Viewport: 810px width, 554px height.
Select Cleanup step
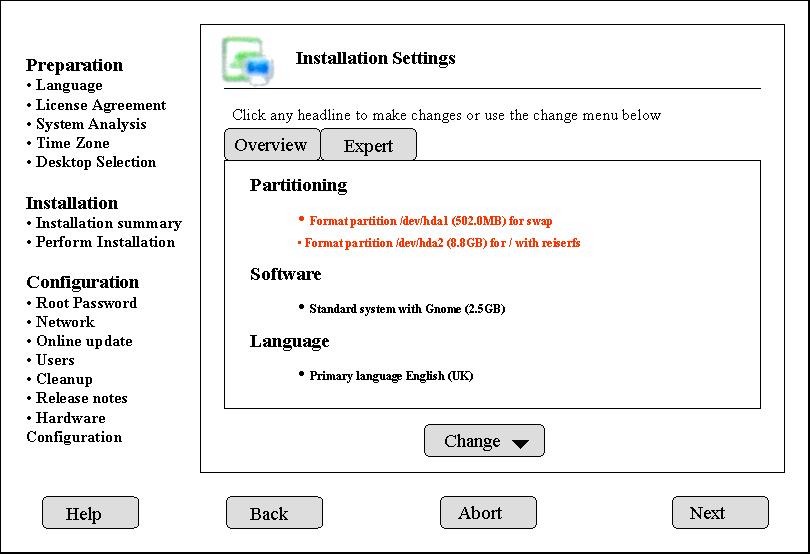coord(59,379)
